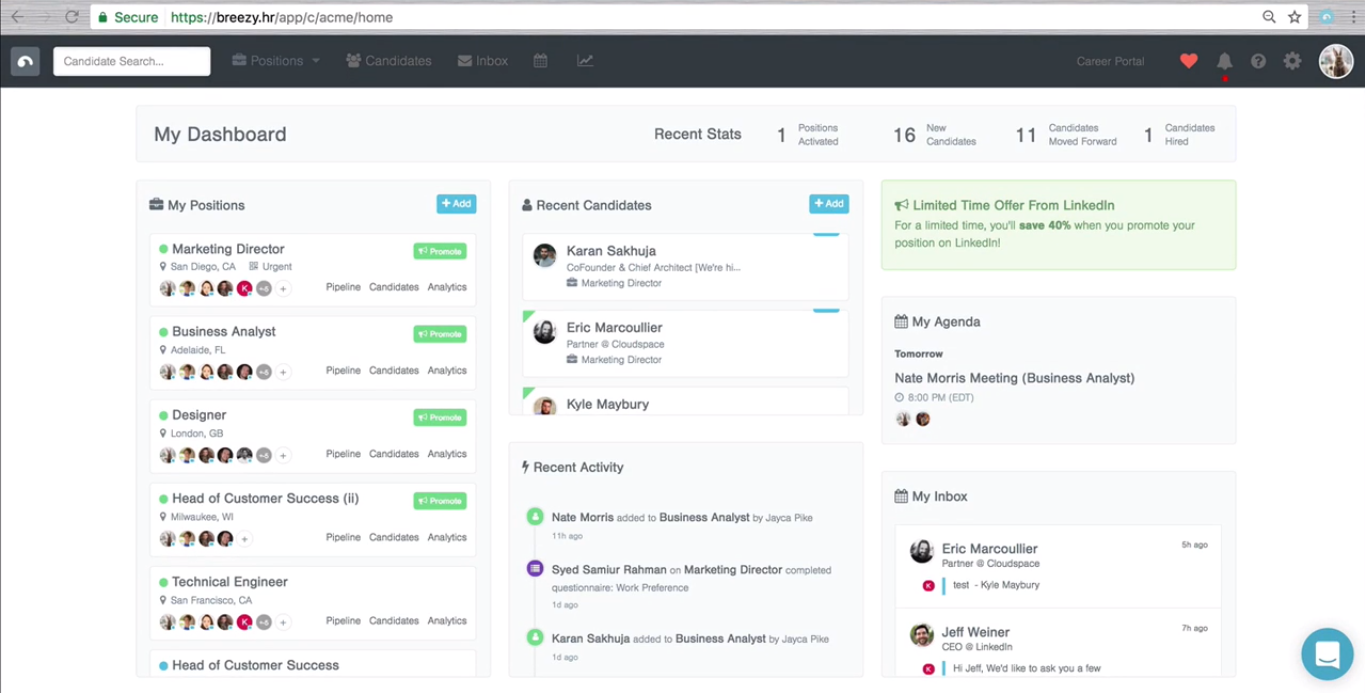Image resolution: width=1365 pixels, height=693 pixels.
Task: View Analytics for the Designer position
Action: (x=447, y=453)
